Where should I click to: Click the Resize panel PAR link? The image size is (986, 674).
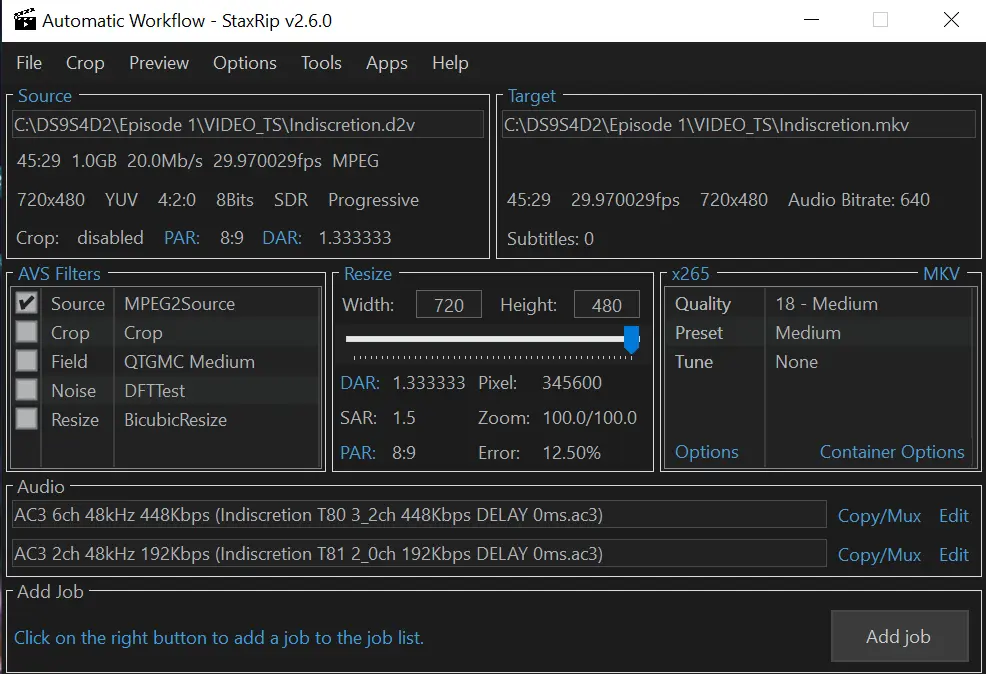point(358,453)
